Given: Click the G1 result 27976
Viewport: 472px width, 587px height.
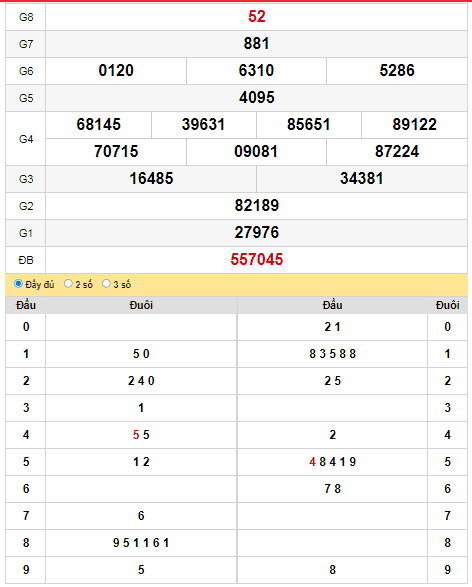Looking at the screenshot, I should (257, 232).
